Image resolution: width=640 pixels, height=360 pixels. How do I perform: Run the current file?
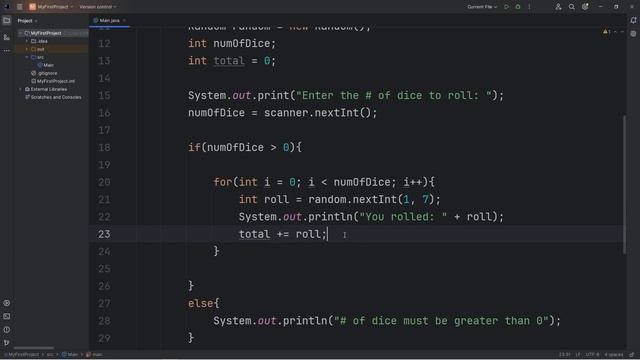(x=507, y=7)
